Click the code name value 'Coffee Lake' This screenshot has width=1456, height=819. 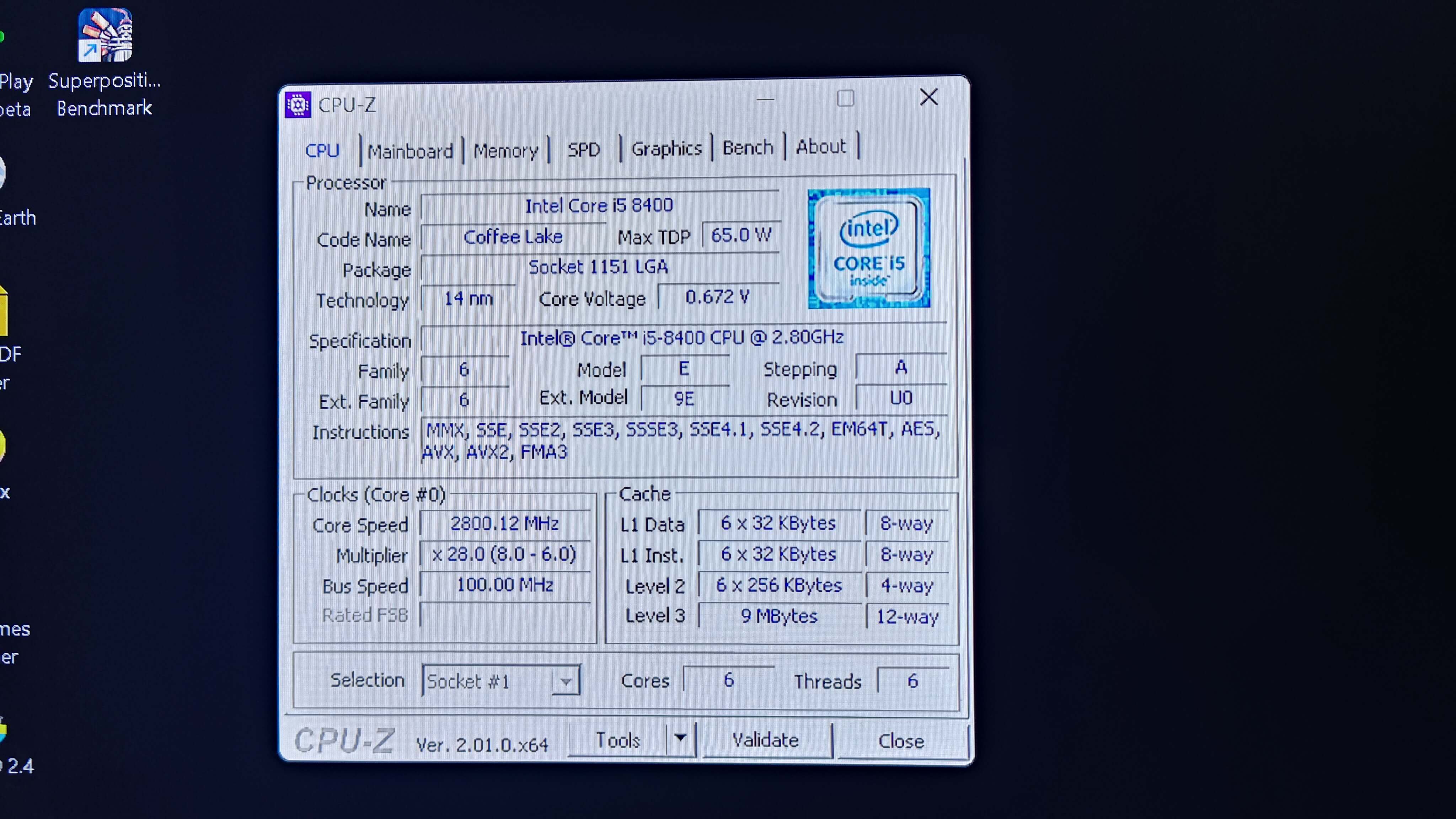click(x=513, y=236)
